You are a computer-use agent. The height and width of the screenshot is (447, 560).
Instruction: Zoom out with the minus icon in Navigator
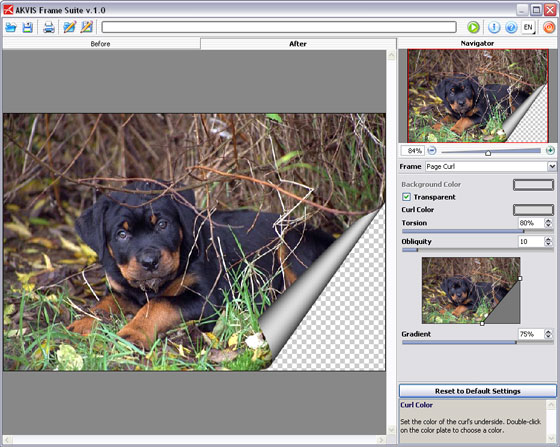point(432,151)
